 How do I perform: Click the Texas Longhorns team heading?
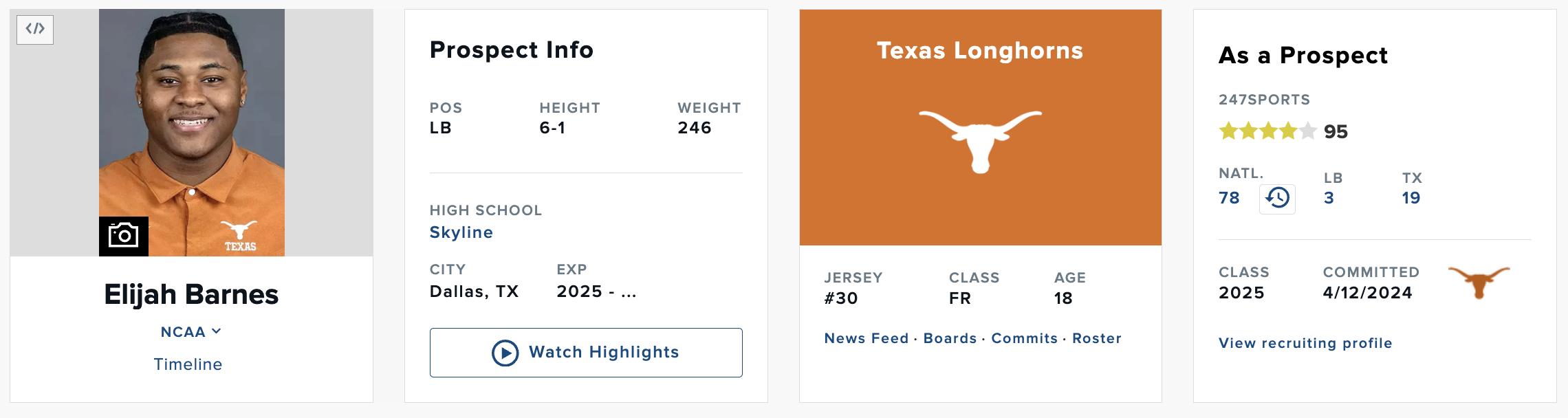(980, 50)
